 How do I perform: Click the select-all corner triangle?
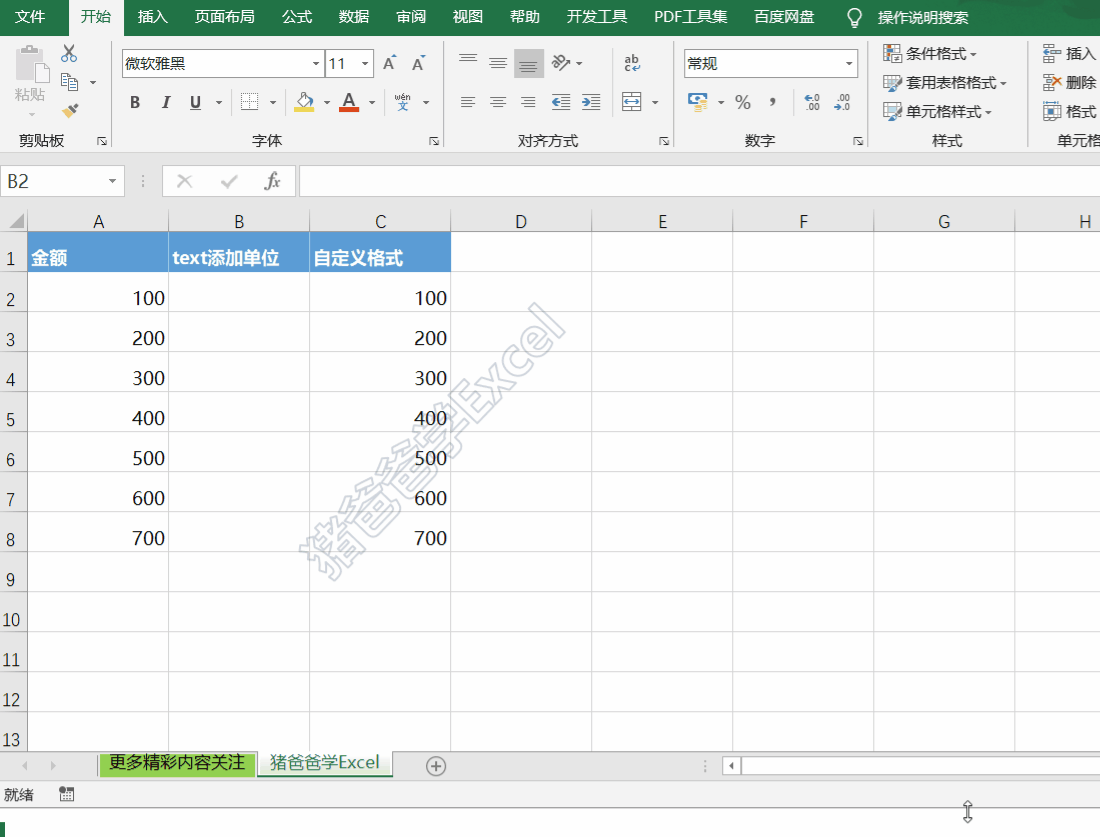[15, 222]
